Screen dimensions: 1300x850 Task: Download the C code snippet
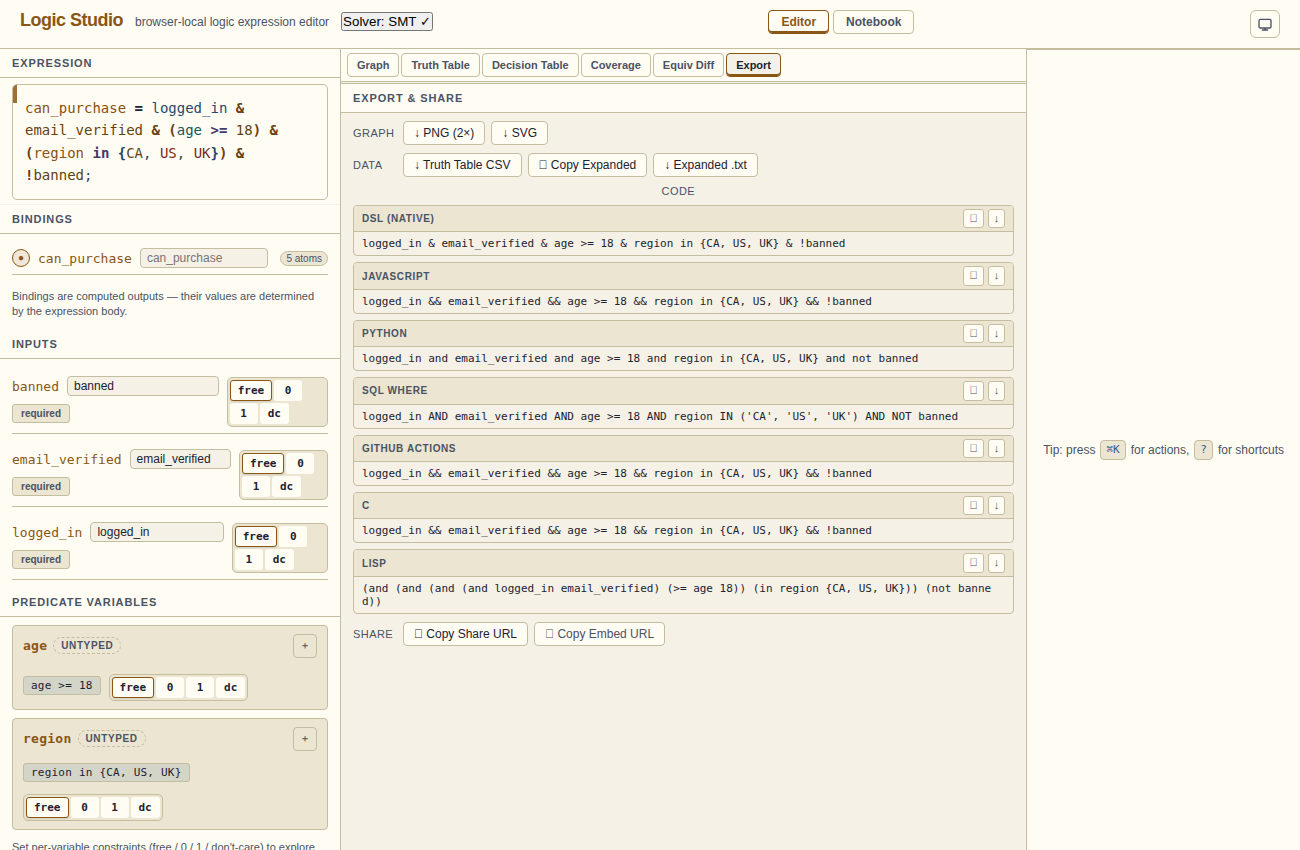[x=996, y=506]
